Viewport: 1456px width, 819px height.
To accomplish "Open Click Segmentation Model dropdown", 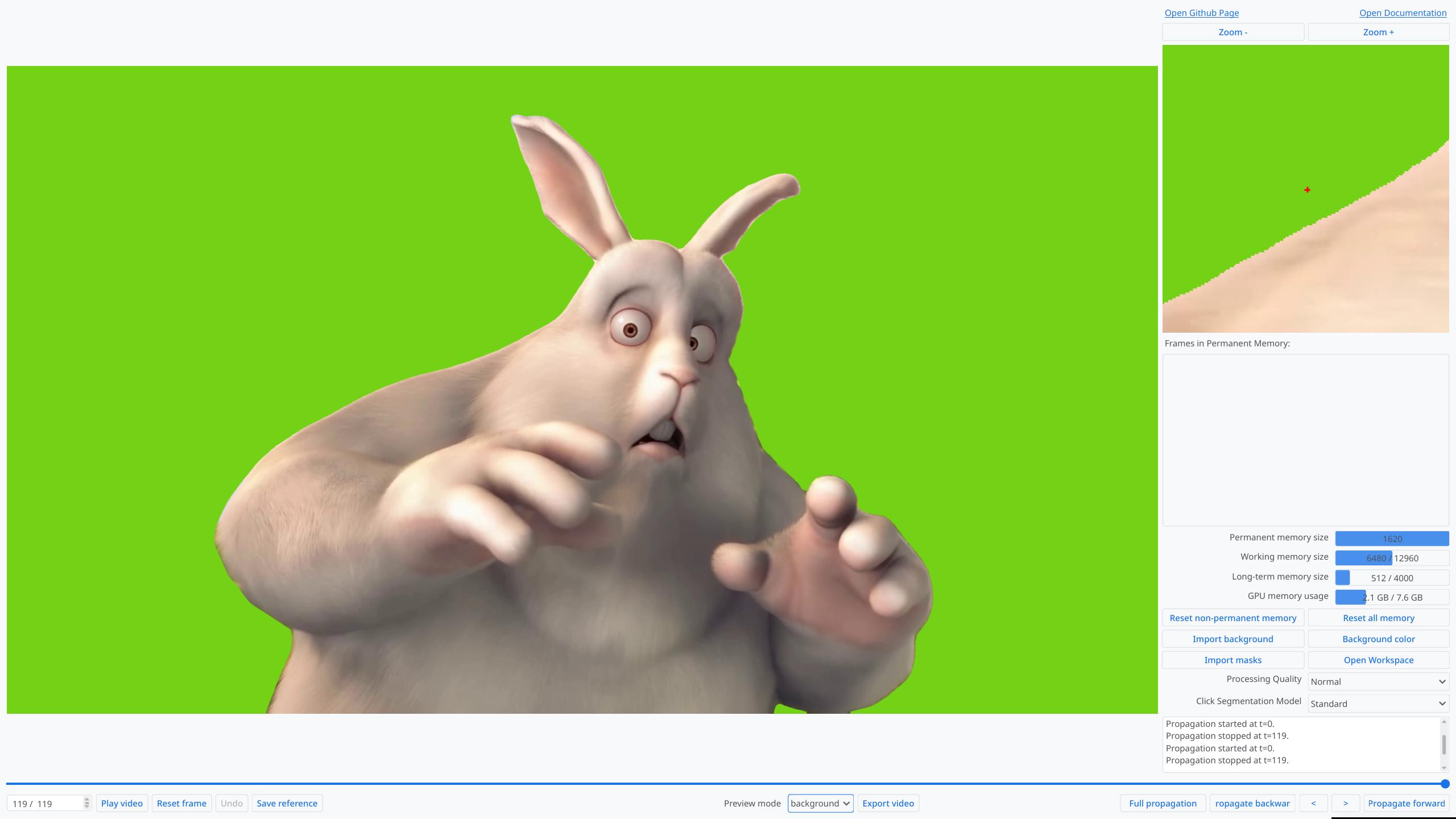I will pyautogui.click(x=1378, y=704).
